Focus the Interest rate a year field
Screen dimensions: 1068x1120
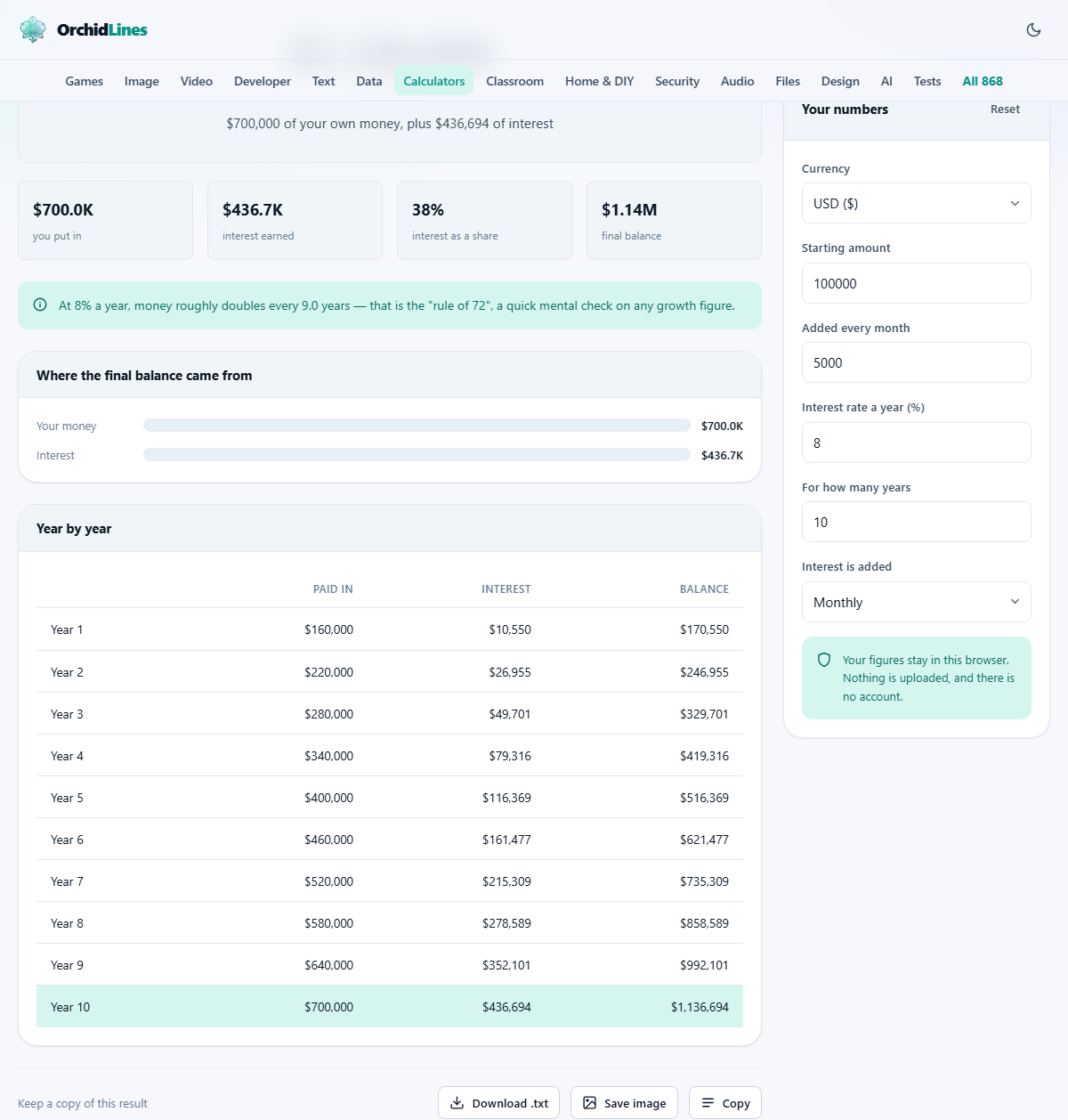tap(916, 442)
